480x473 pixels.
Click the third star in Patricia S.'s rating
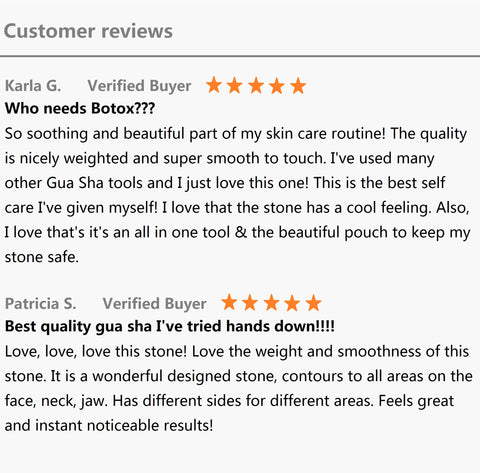(x=271, y=302)
